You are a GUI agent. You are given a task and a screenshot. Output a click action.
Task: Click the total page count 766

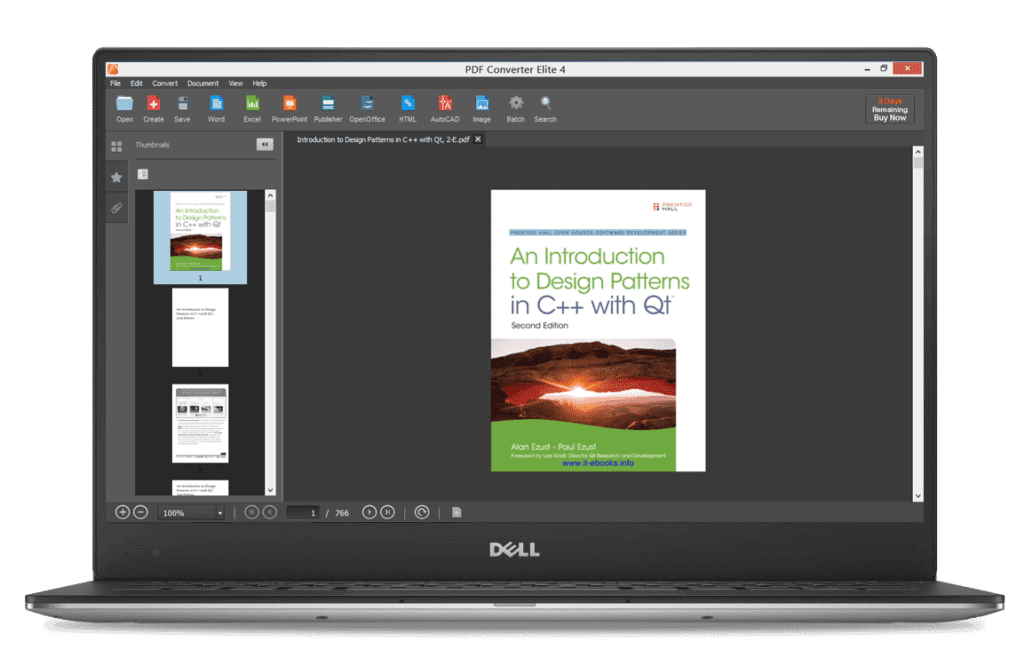tap(342, 513)
